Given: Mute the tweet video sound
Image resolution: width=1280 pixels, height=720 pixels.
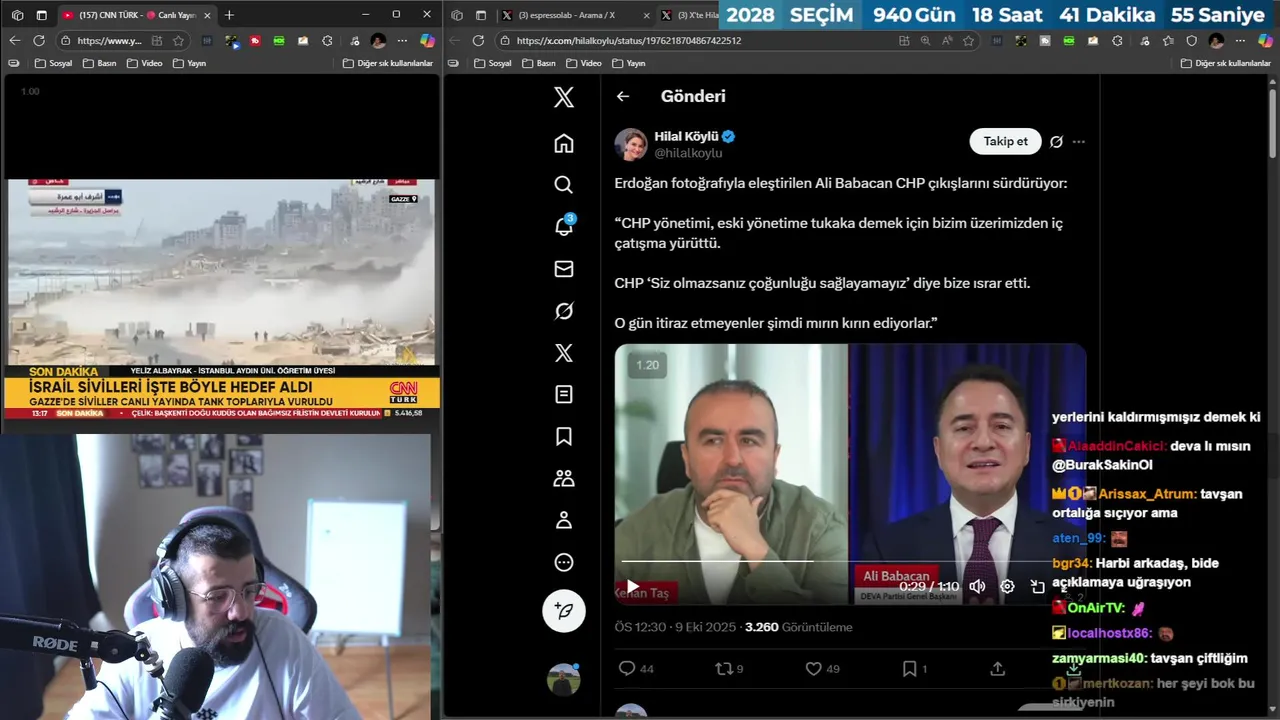Looking at the screenshot, I should click(977, 587).
